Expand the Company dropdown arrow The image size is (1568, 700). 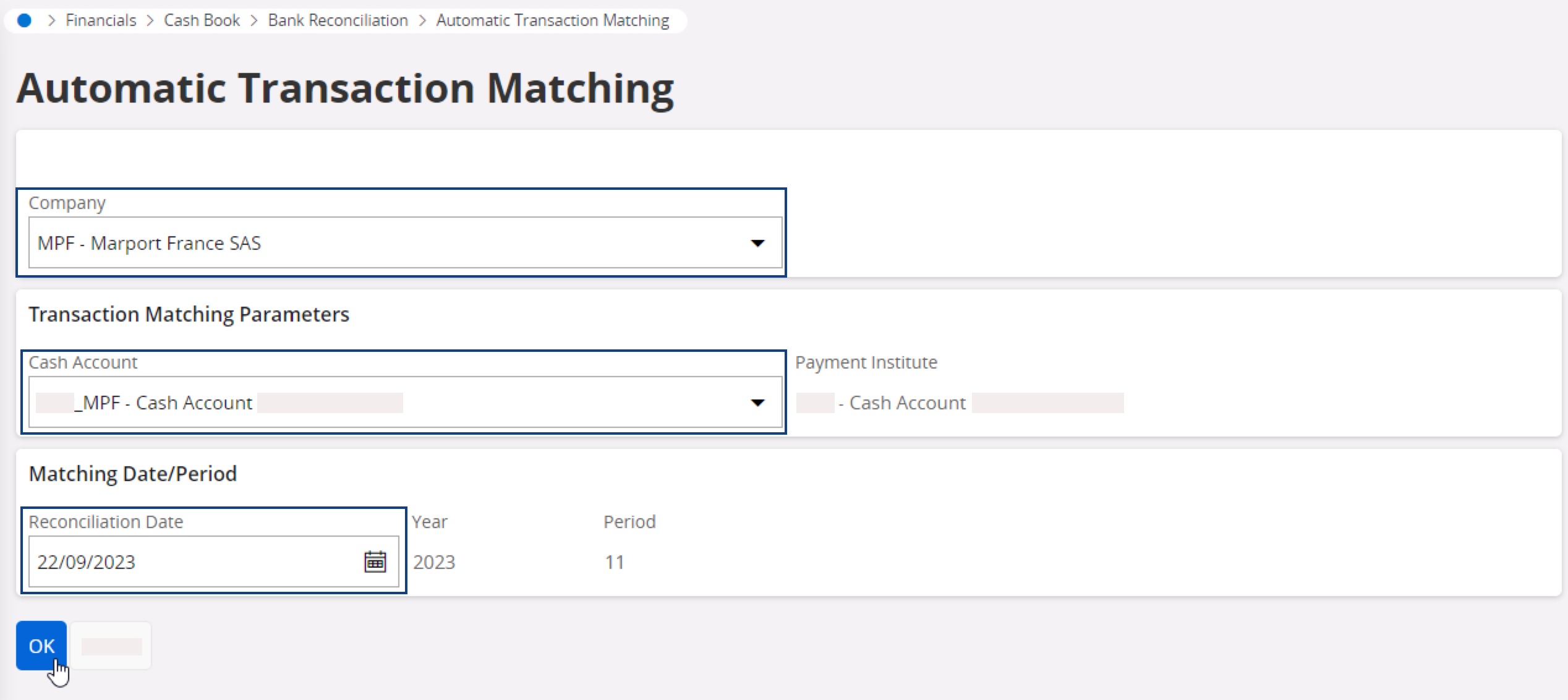tap(757, 243)
